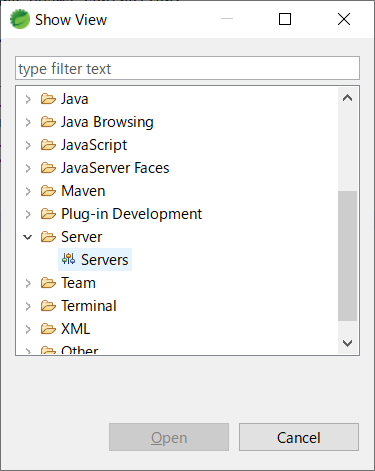Click the Open button

[x=169, y=437]
